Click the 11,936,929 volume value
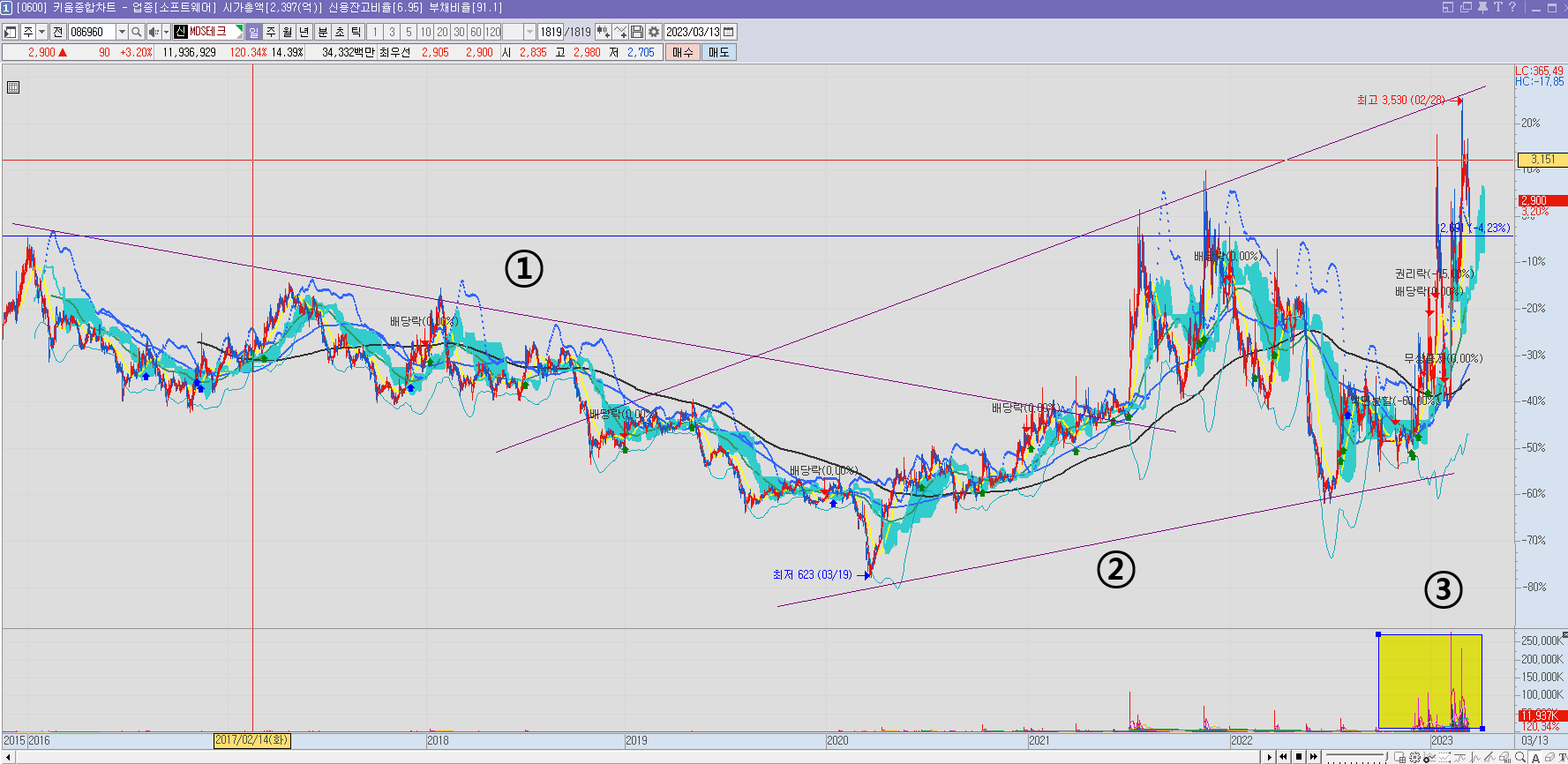This screenshot has height=764, width=1568. [189, 52]
